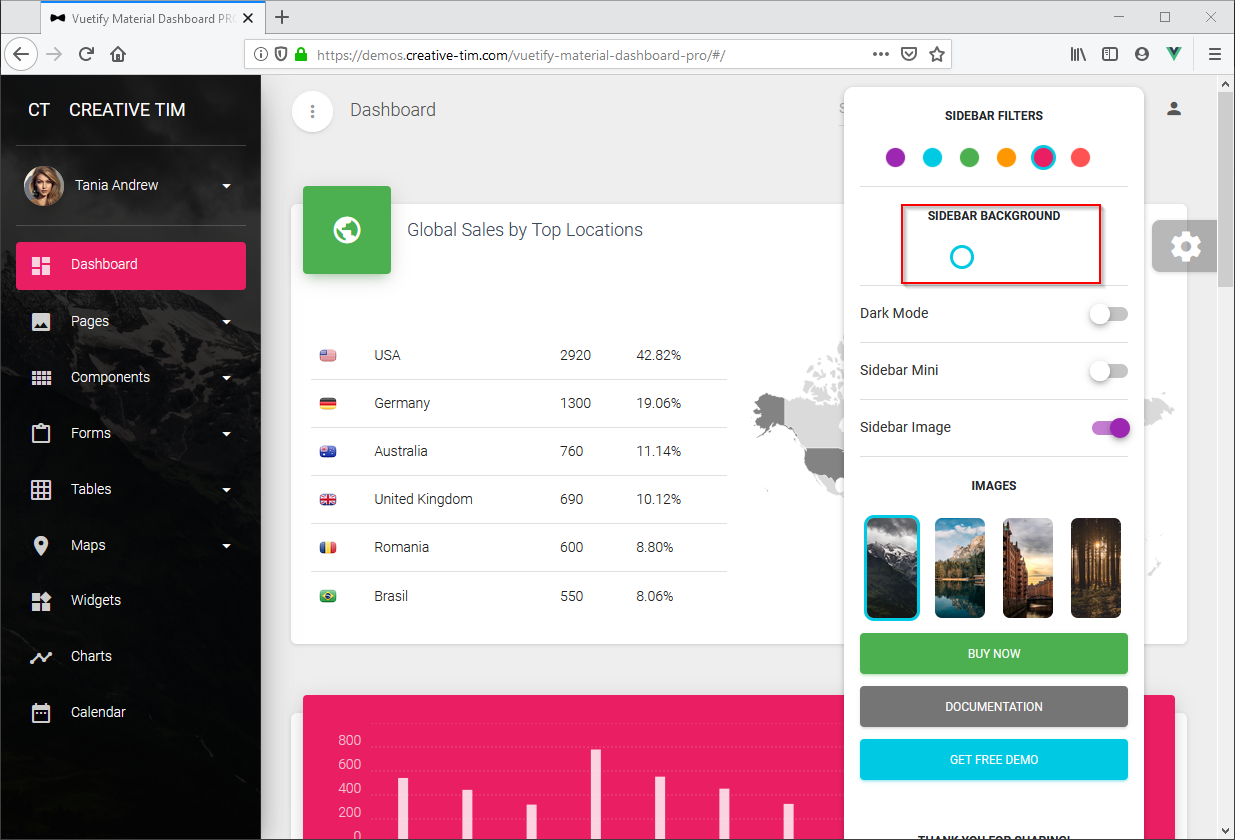1235x840 pixels.
Task: Click the green globe icon on sales card
Action: (x=347, y=230)
